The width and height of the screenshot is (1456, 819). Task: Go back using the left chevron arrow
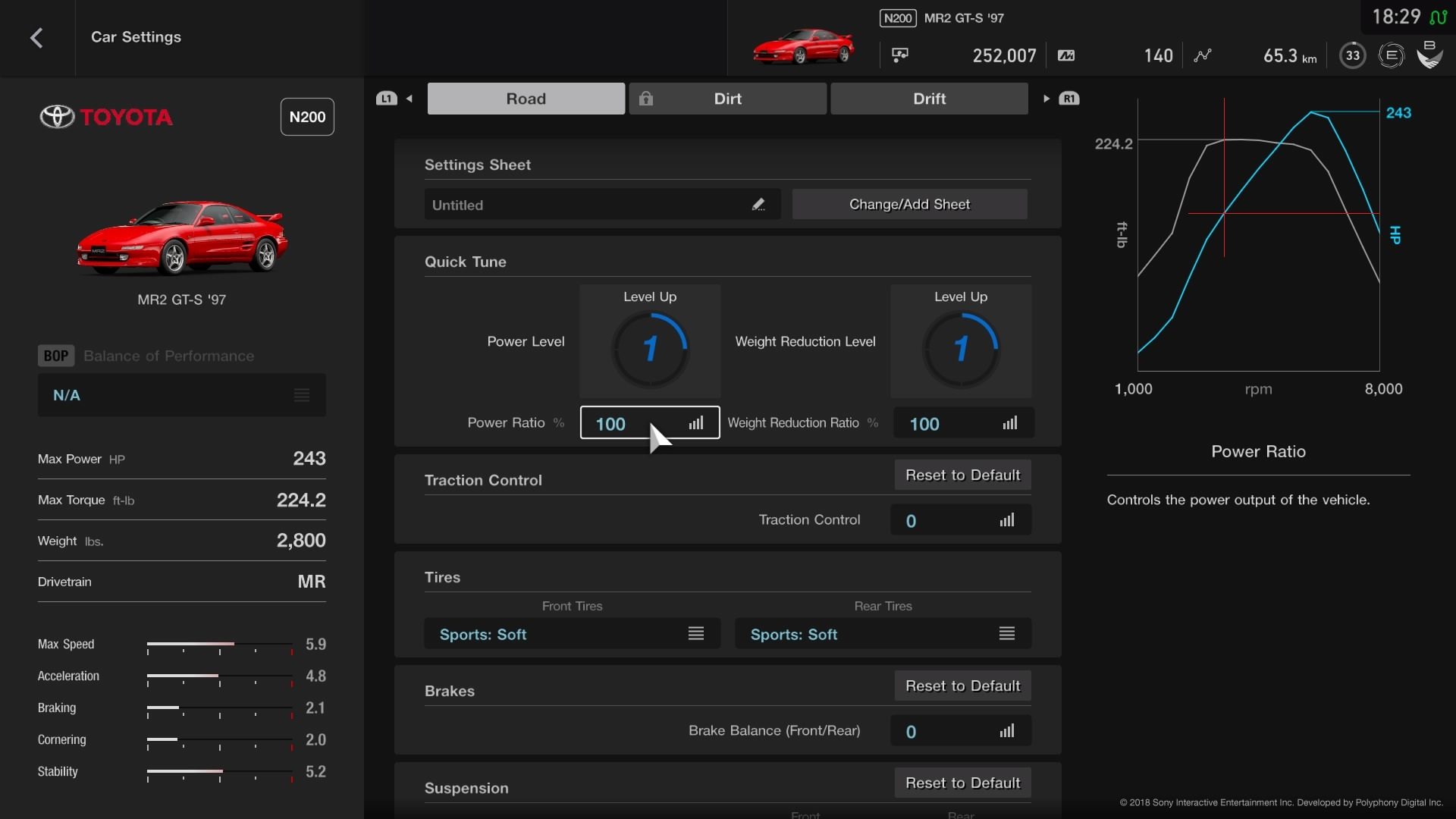tap(36, 38)
